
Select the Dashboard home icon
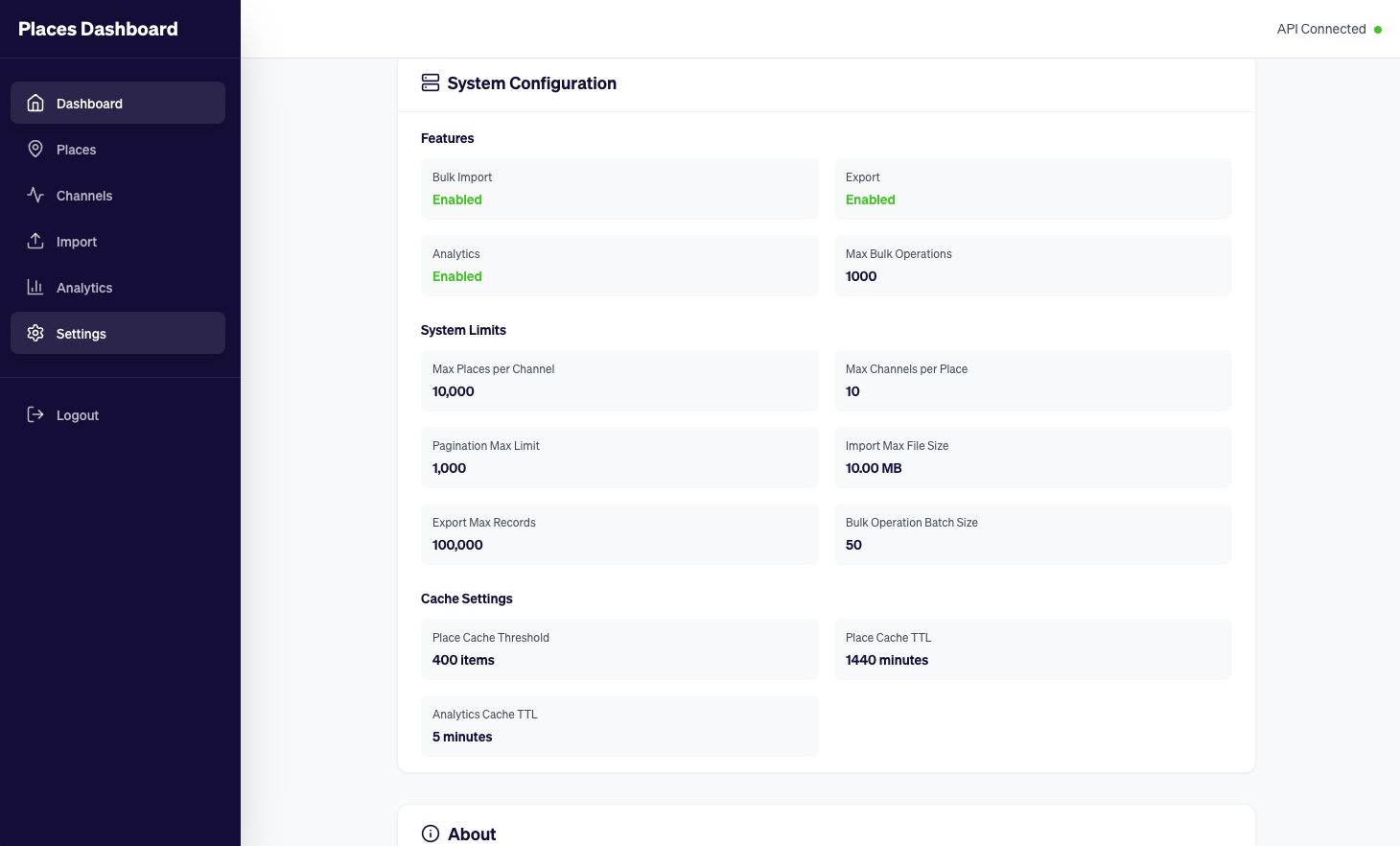pos(35,103)
